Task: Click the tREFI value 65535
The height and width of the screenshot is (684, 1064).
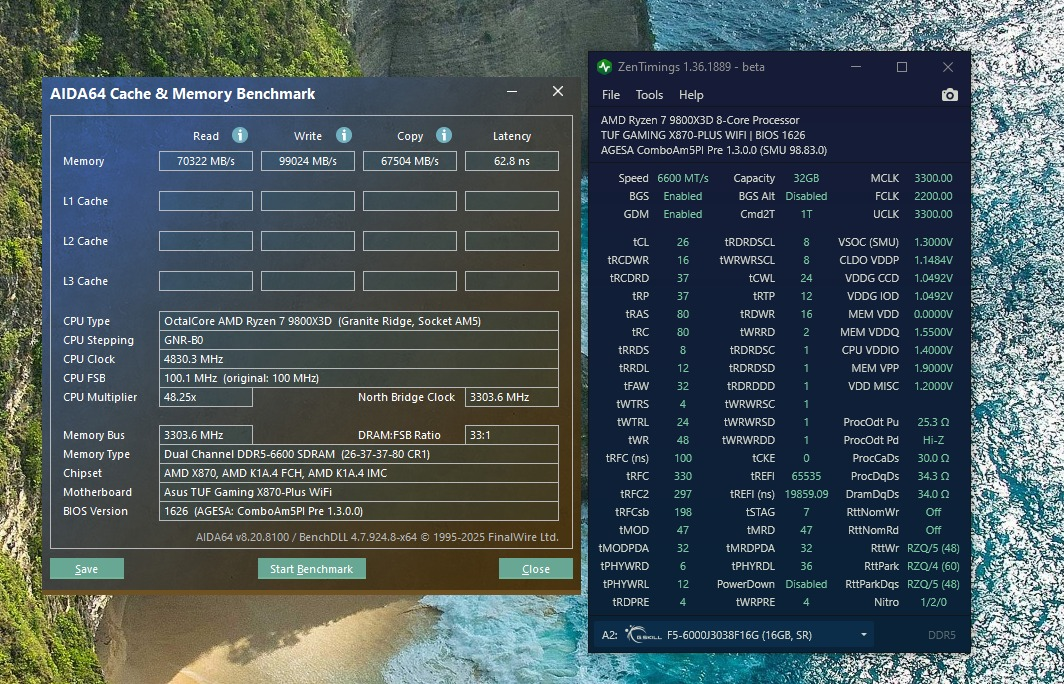Action: pyautogui.click(x=806, y=476)
